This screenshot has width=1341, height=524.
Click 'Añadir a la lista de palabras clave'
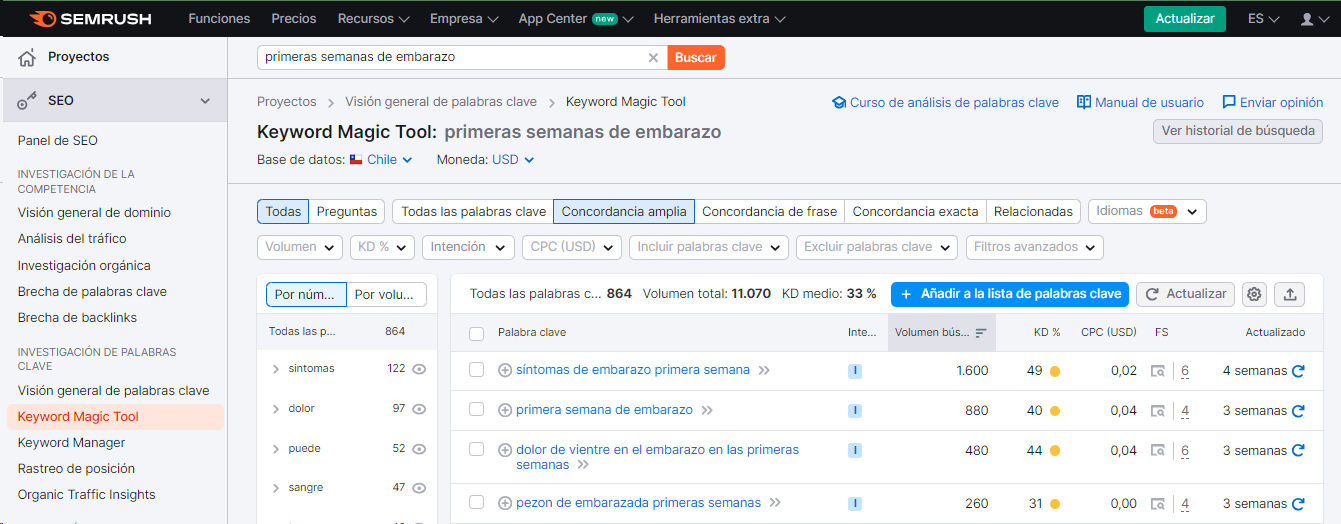[x=1010, y=294]
